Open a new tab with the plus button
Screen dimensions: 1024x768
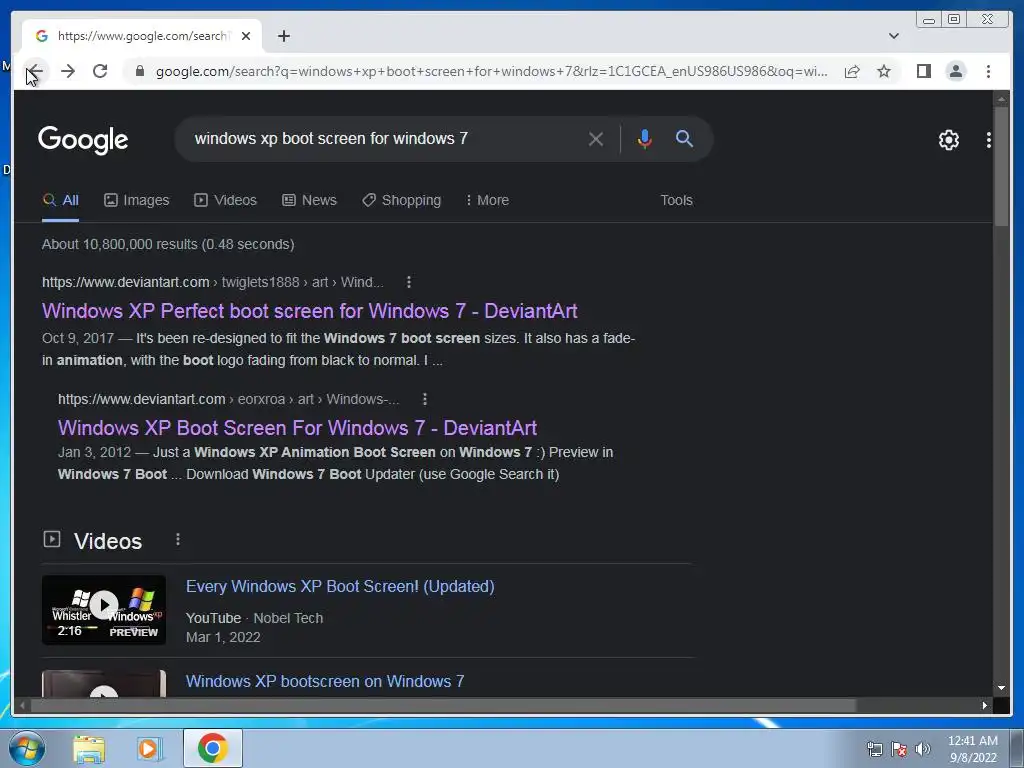(283, 36)
